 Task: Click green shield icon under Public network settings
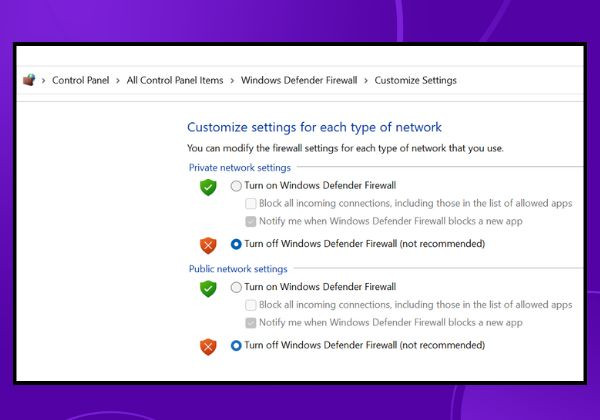pos(208,288)
